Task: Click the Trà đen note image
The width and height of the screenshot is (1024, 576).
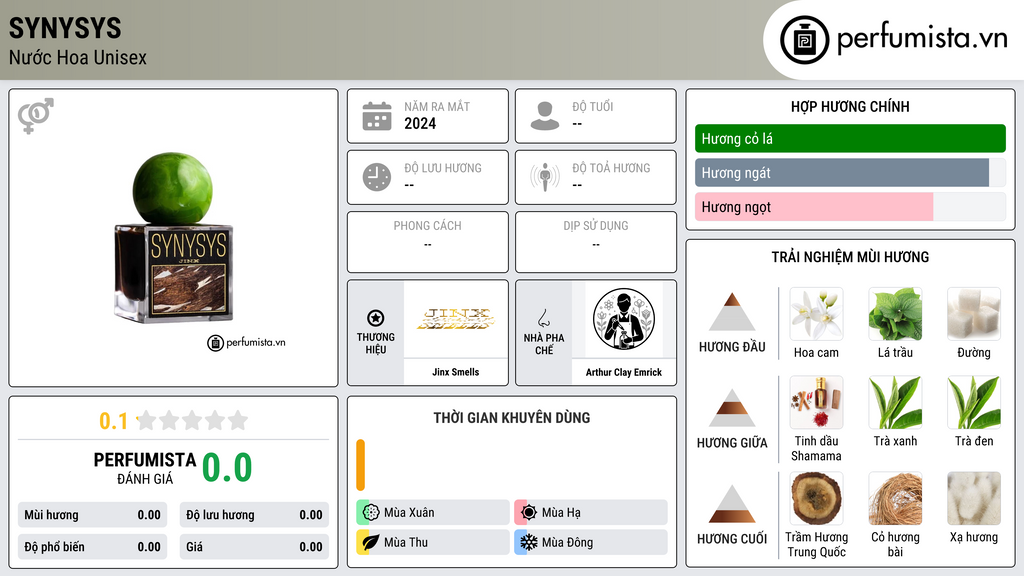Action: coord(974,402)
